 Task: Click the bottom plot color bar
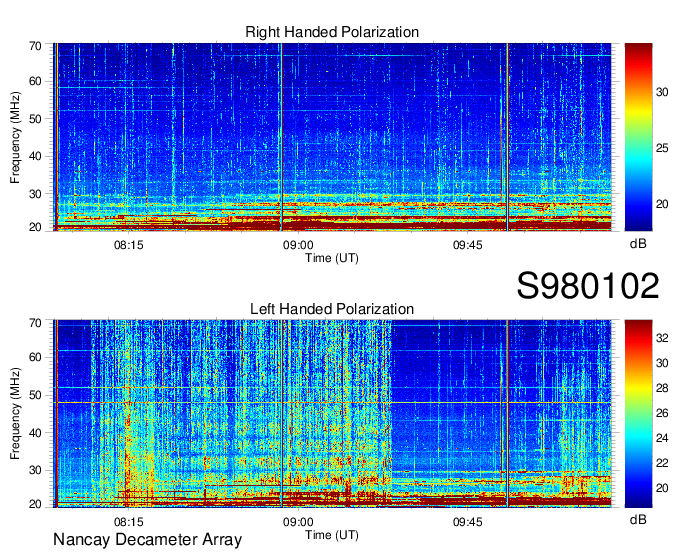point(638,414)
